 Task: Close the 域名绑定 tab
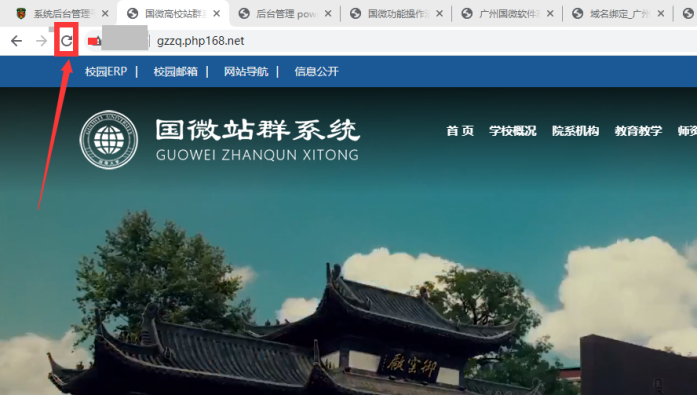(661, 14)
